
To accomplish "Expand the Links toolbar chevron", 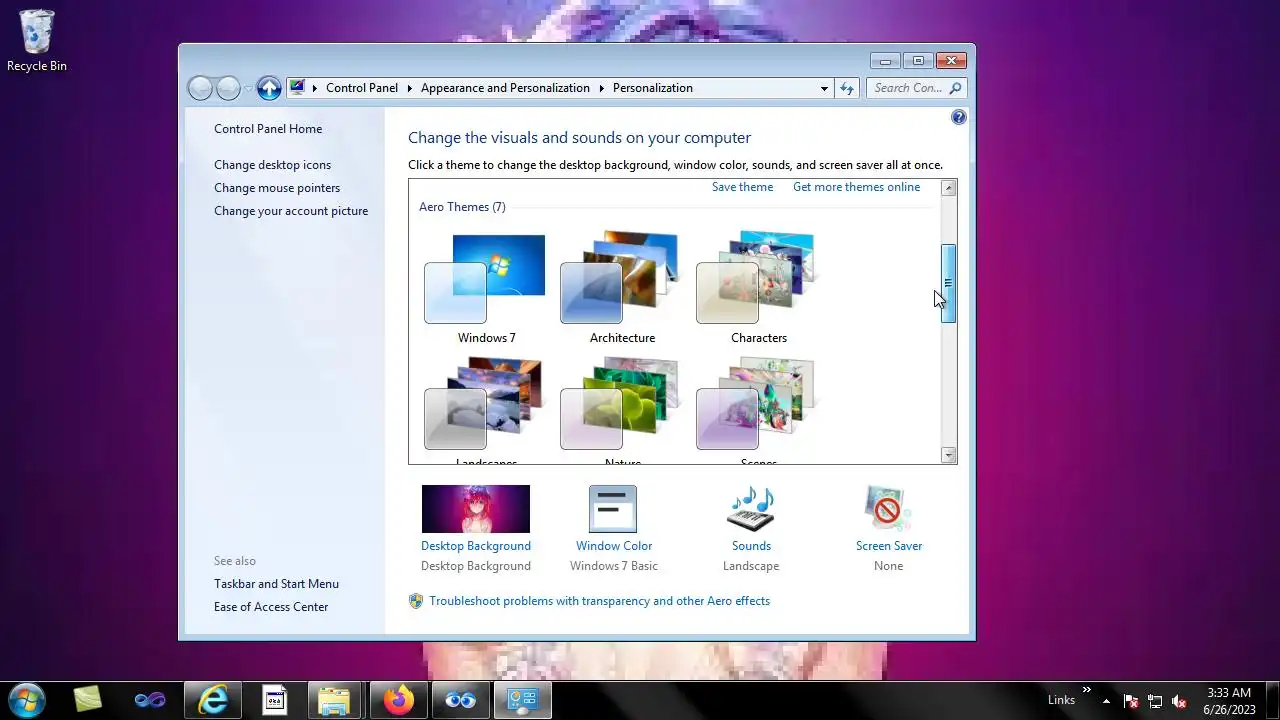I will 1086,690.
